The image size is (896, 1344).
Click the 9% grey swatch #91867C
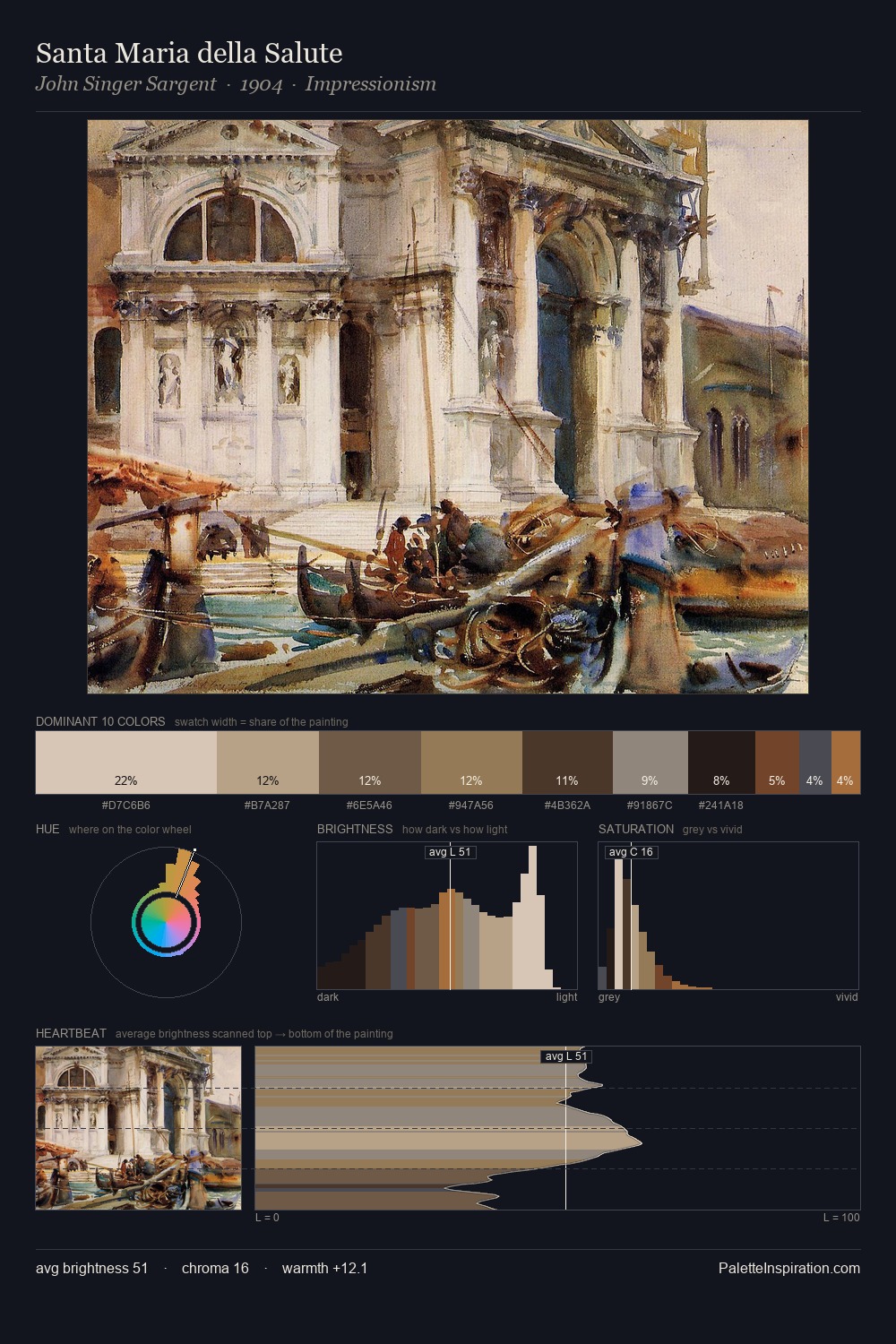650,762
